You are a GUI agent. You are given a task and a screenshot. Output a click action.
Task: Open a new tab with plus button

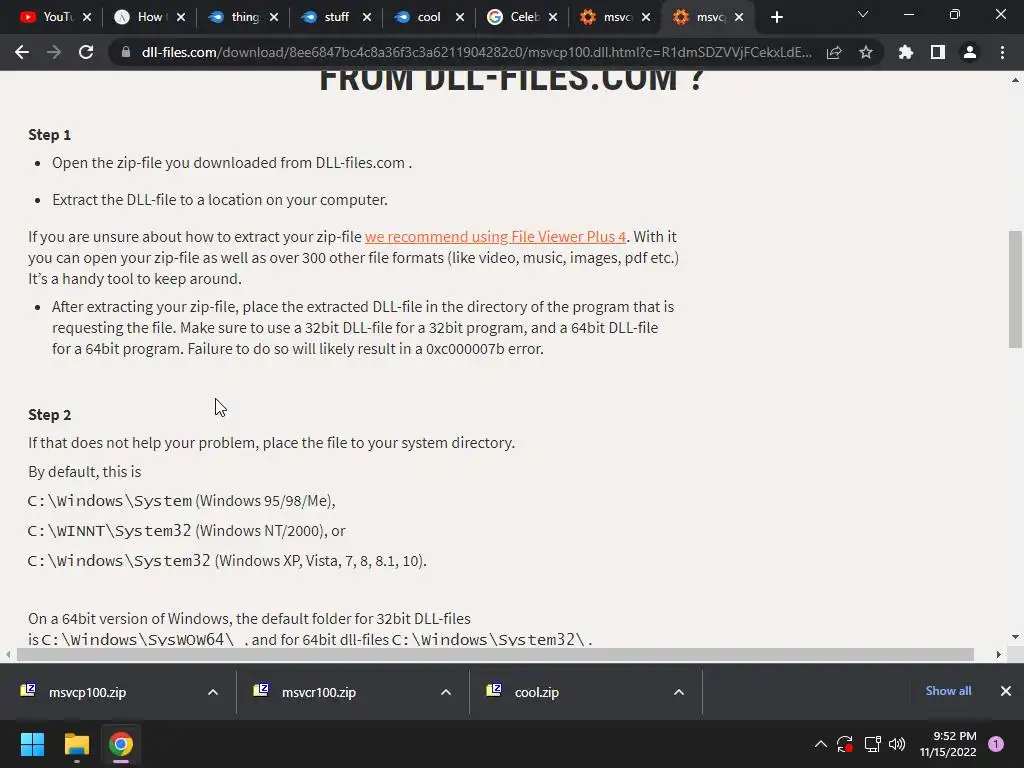pyautogui.click(x=776, y=17)
